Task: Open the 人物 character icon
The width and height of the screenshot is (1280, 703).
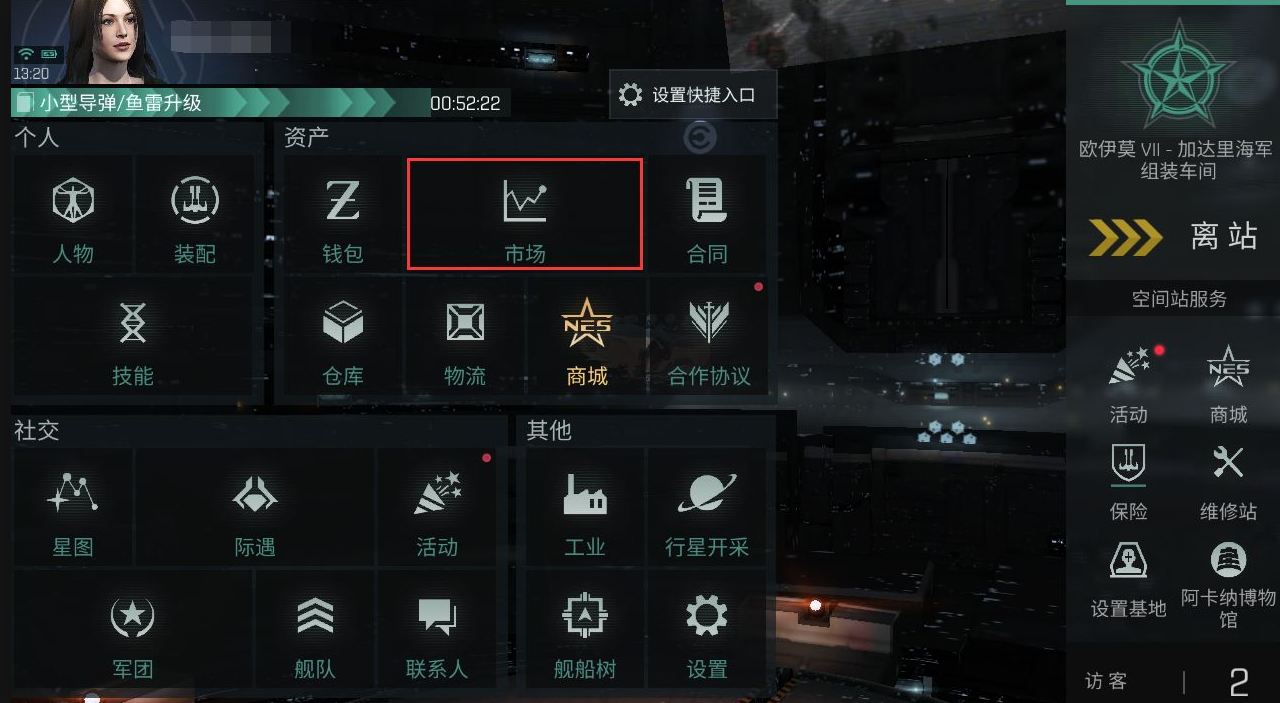Action: 73,213
